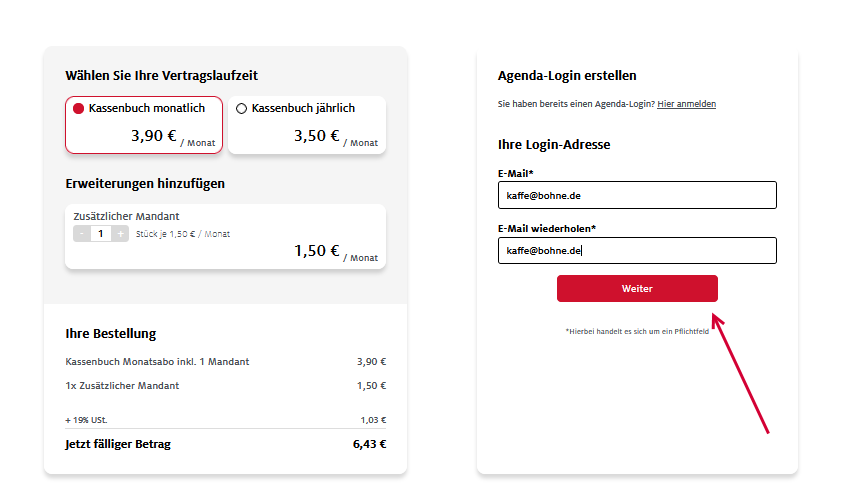
Task: Select the Kassenbuch jährlich radio button
Action: [241, 109]
